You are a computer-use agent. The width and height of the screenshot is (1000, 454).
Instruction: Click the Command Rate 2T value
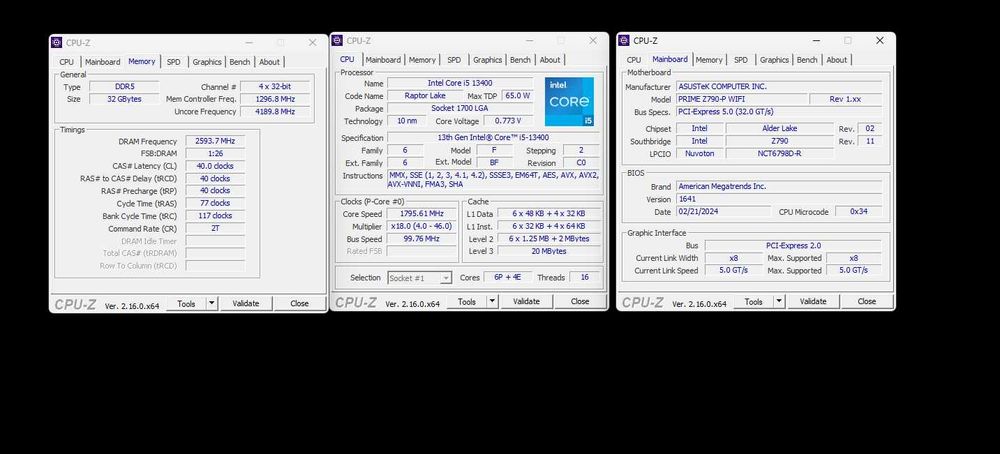[216, 228]
